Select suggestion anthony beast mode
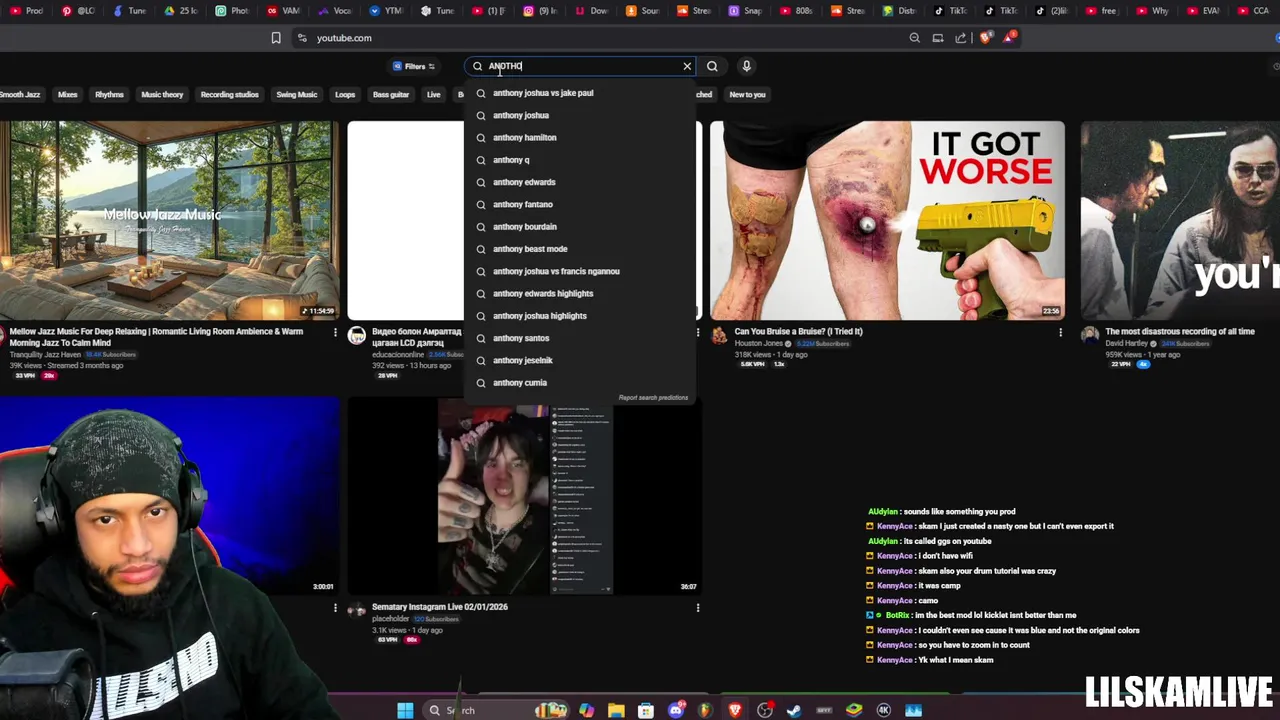Image resolution: width=1280 pixels, height=720 pixels. point(580,249)
